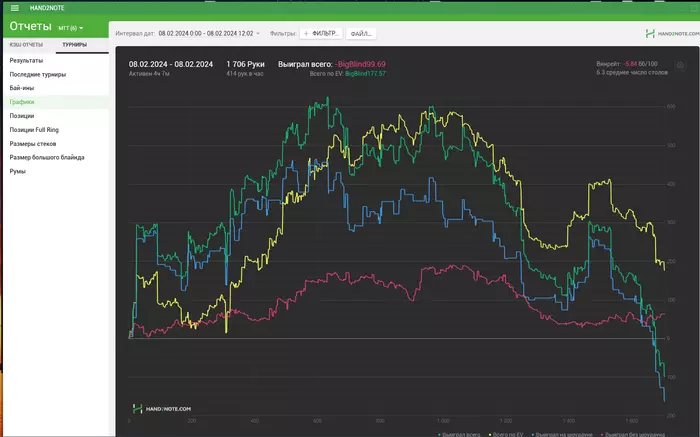Click the '1 706 Руки' hand count

tap(245, 64)
